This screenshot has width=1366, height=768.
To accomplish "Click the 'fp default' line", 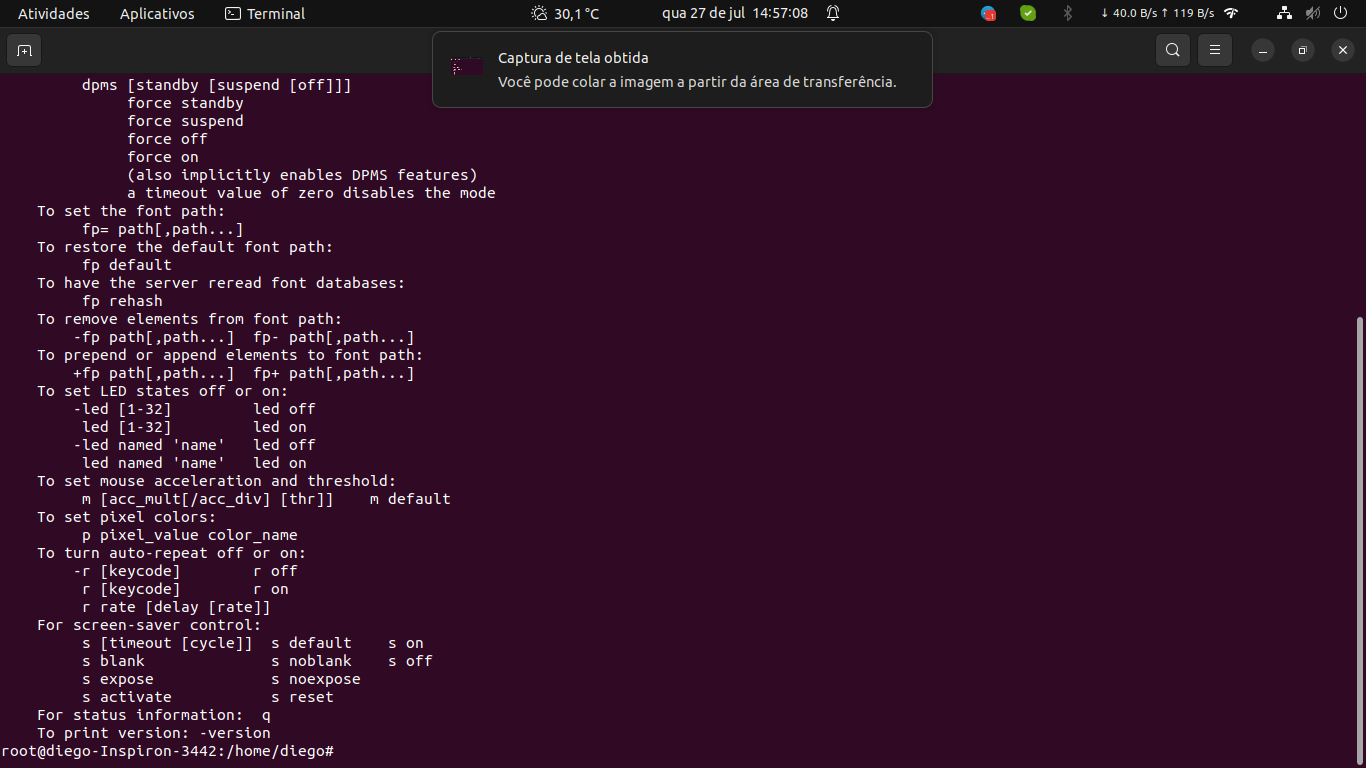I will (x=127, y=265).
